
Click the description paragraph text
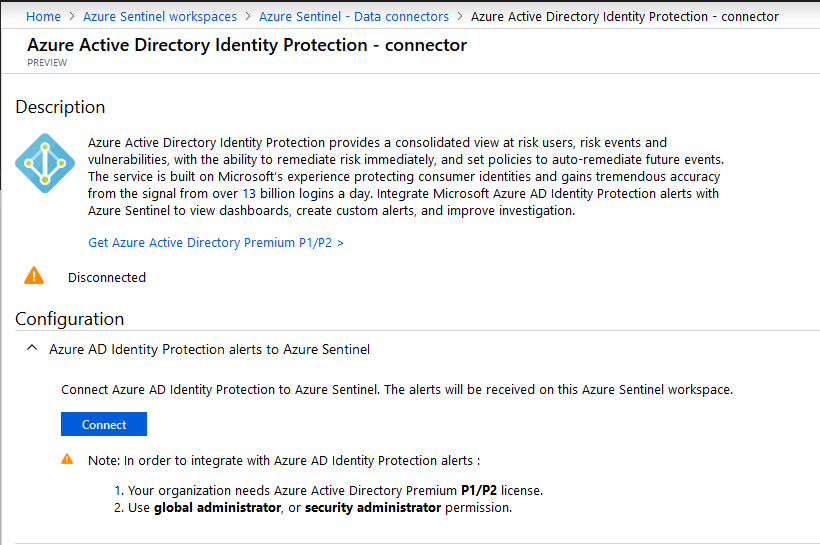(x=406, y=176)
